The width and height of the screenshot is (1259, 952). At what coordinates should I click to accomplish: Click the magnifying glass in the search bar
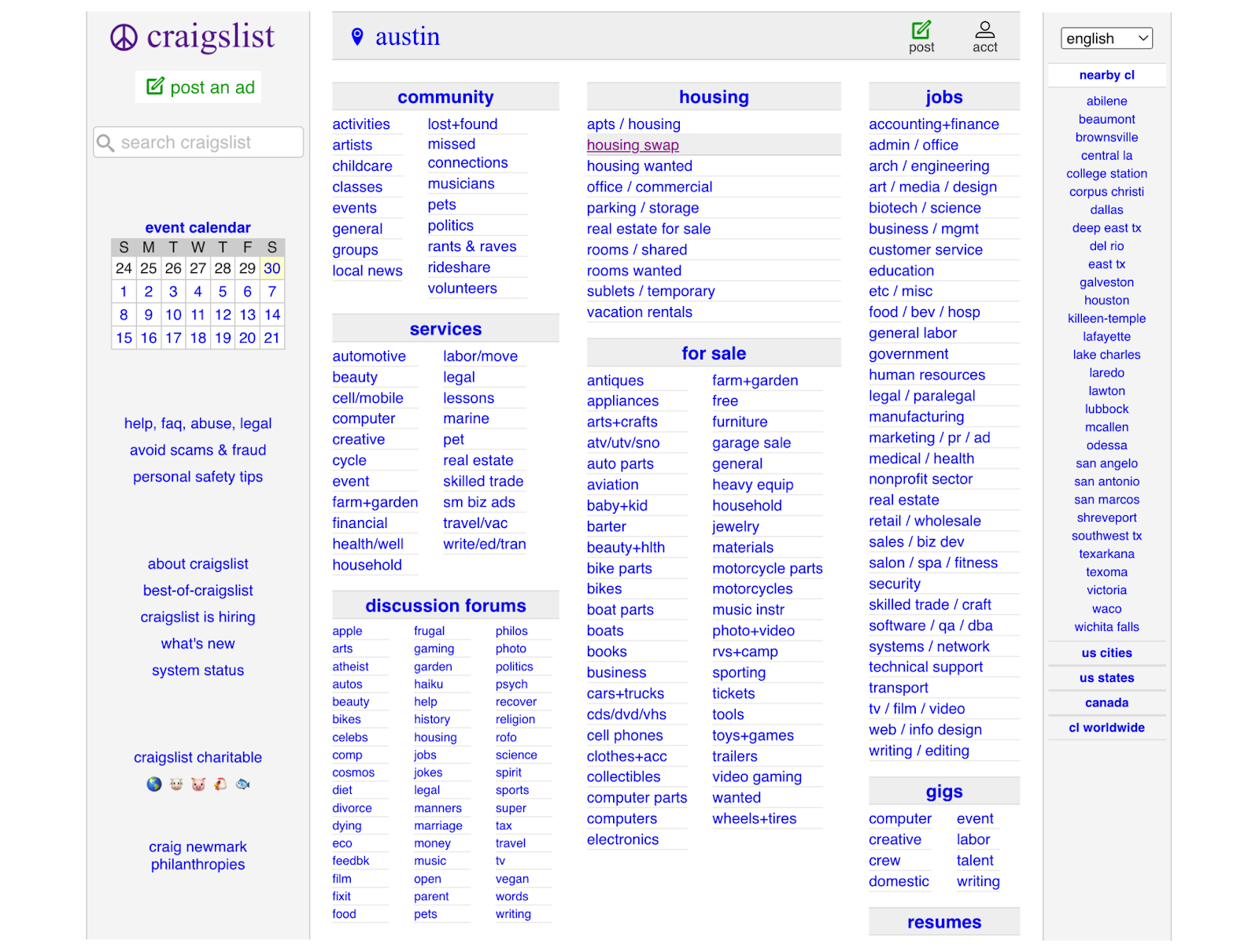pos(105,142)
